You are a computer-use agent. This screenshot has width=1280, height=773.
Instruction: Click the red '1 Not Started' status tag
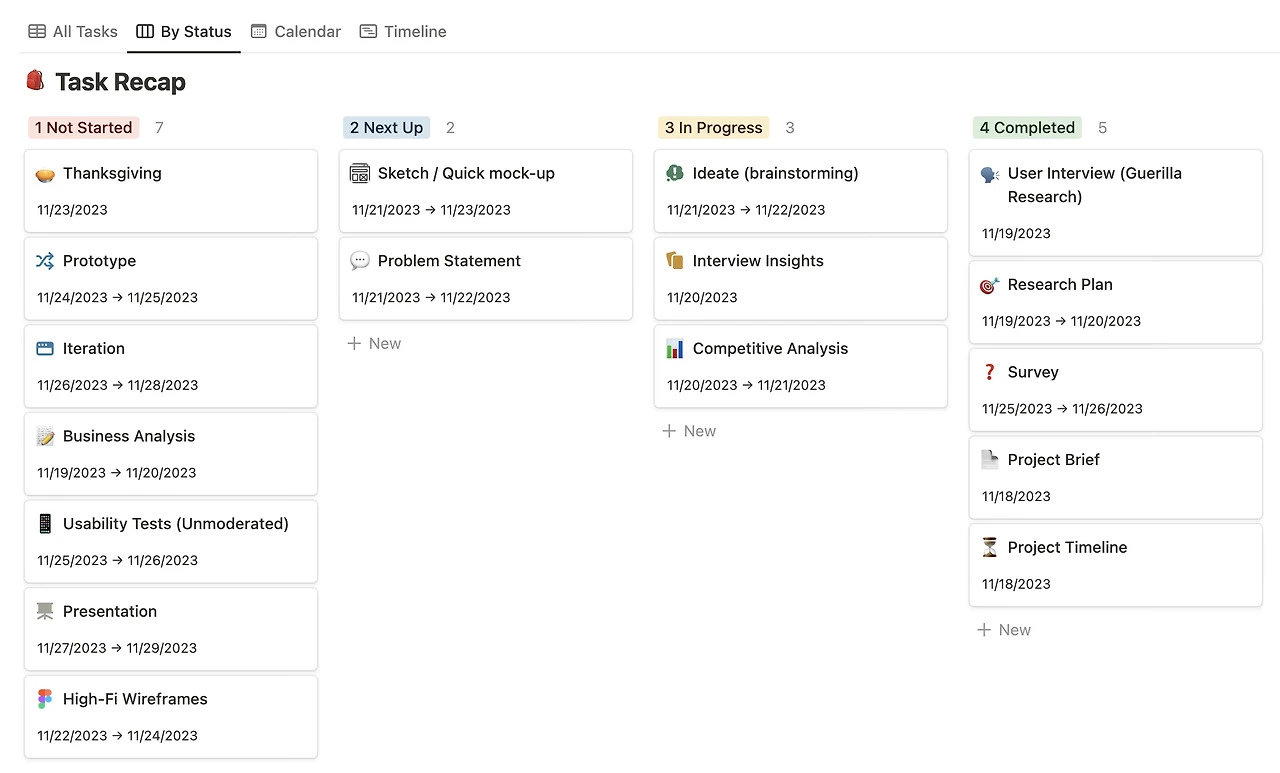click(83, 128)
